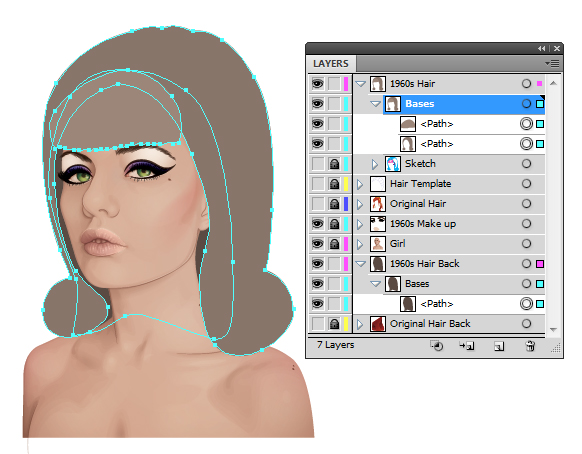Select the Girl layer name

tap(397, 244)
